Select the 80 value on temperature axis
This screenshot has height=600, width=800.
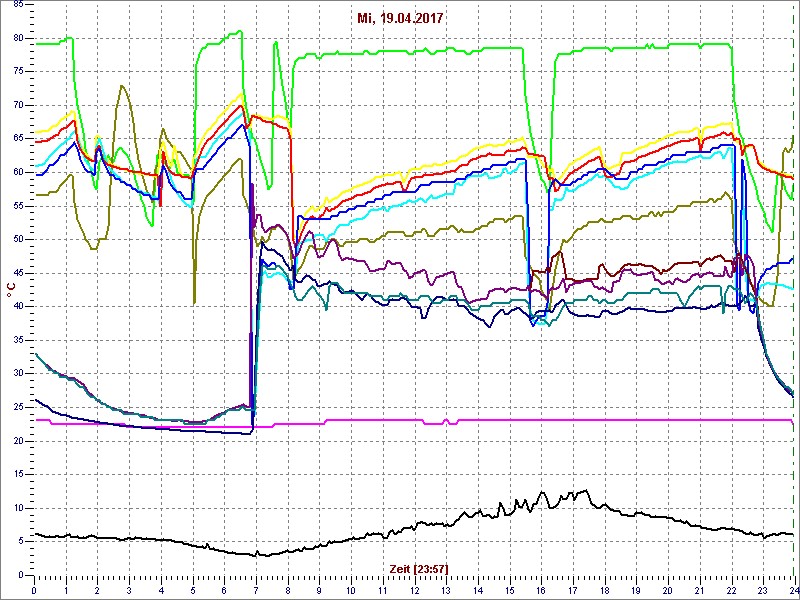coord(17,38)
